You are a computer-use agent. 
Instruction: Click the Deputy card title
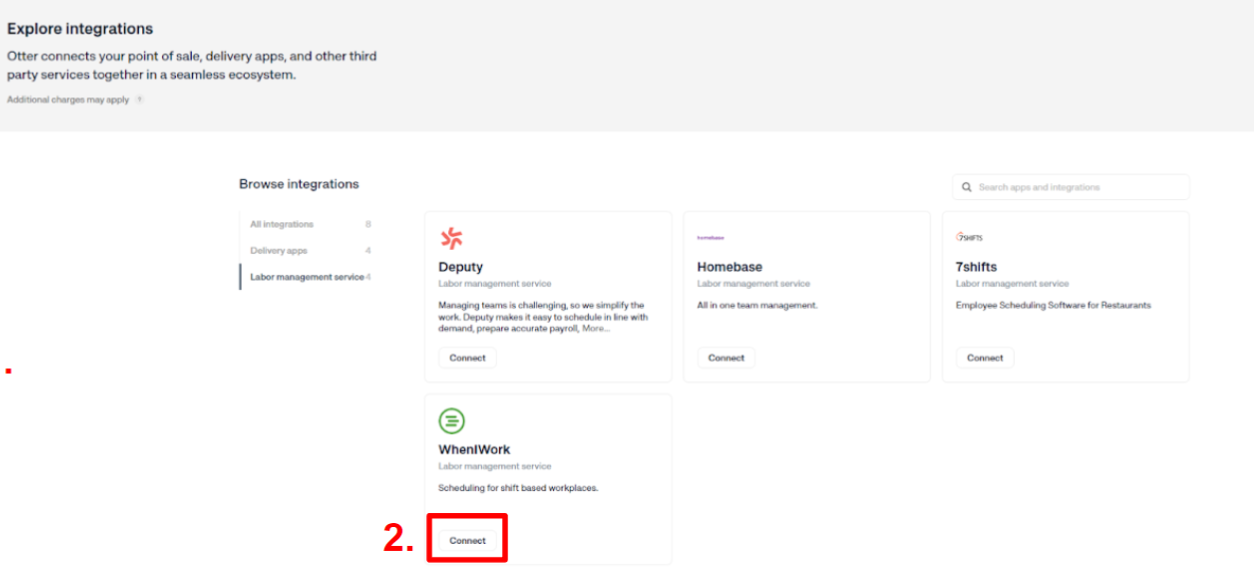[x=461, y=267]
